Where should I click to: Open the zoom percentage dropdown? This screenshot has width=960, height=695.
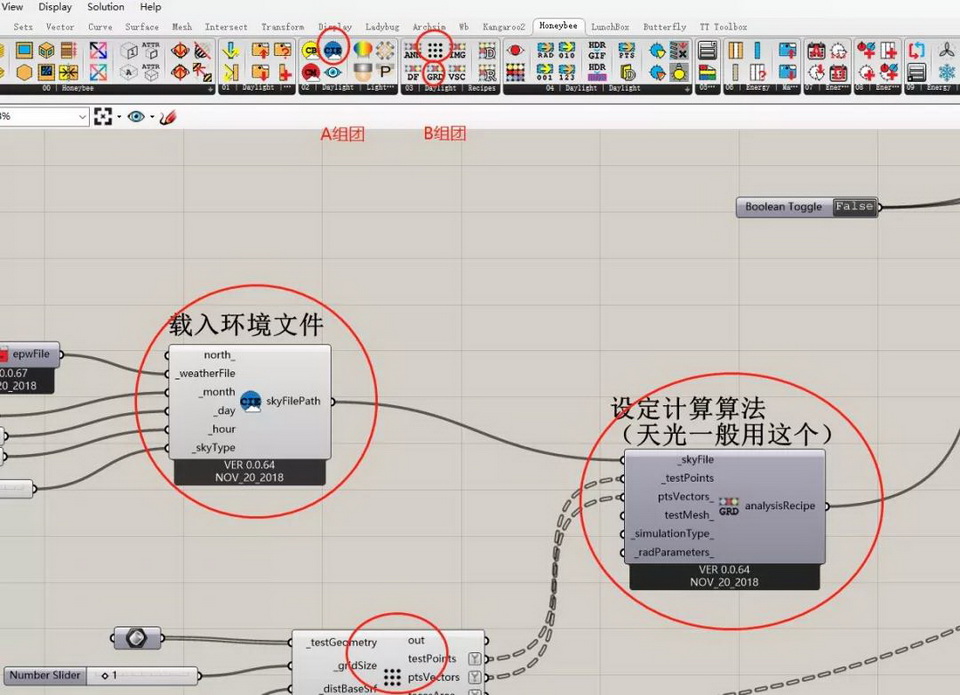click(x=82, y=117)
